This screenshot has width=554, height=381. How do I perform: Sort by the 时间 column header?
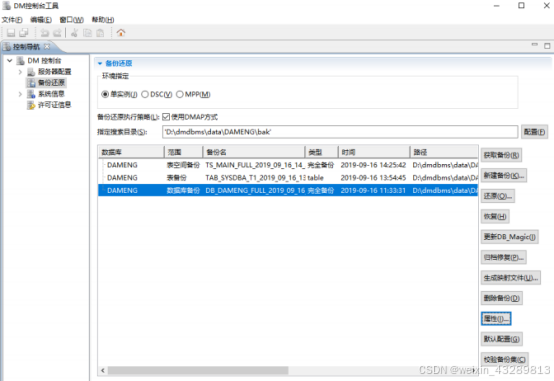click(x=374, y=152)
